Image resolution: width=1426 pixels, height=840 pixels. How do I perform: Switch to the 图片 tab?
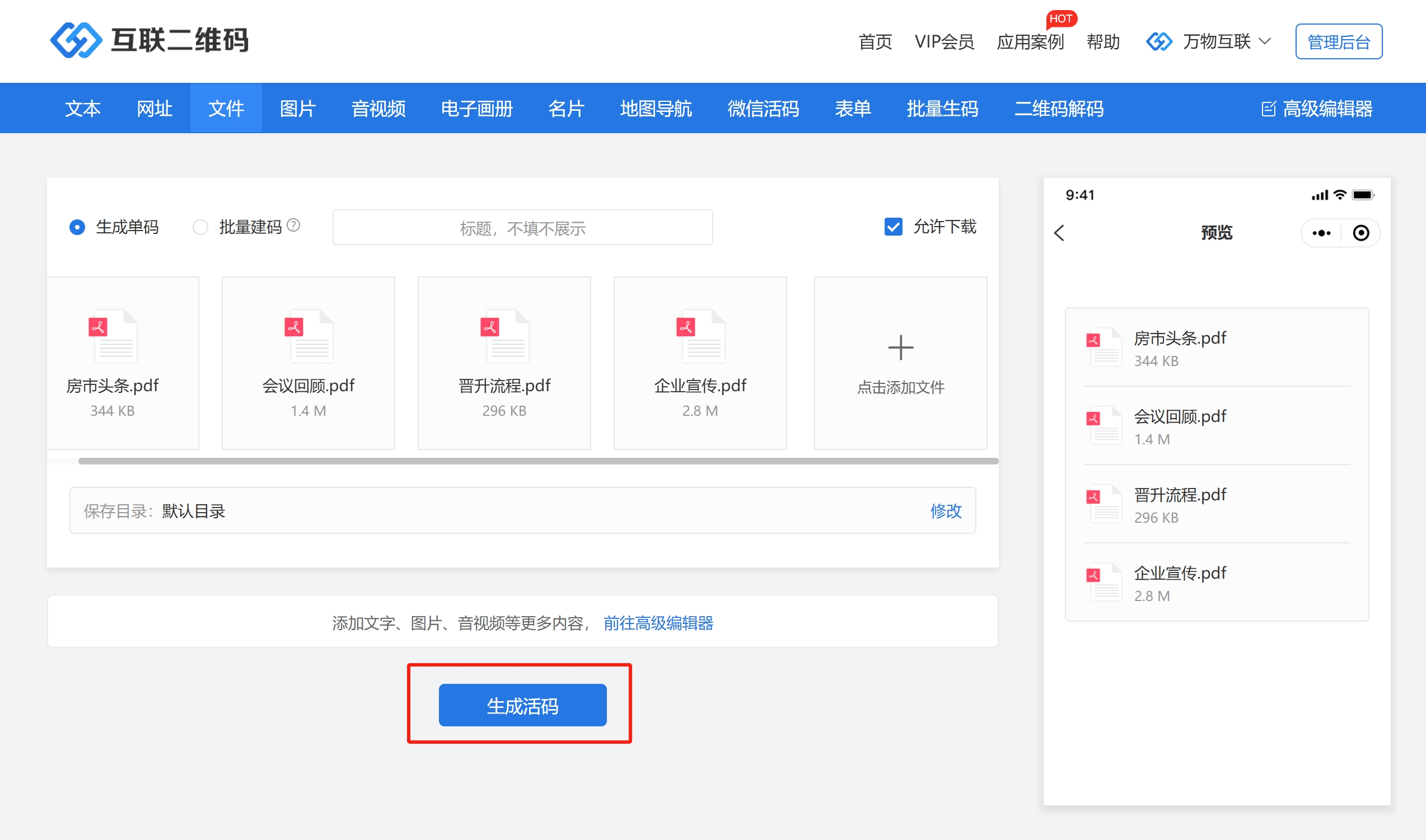click(x=297, y=108)
